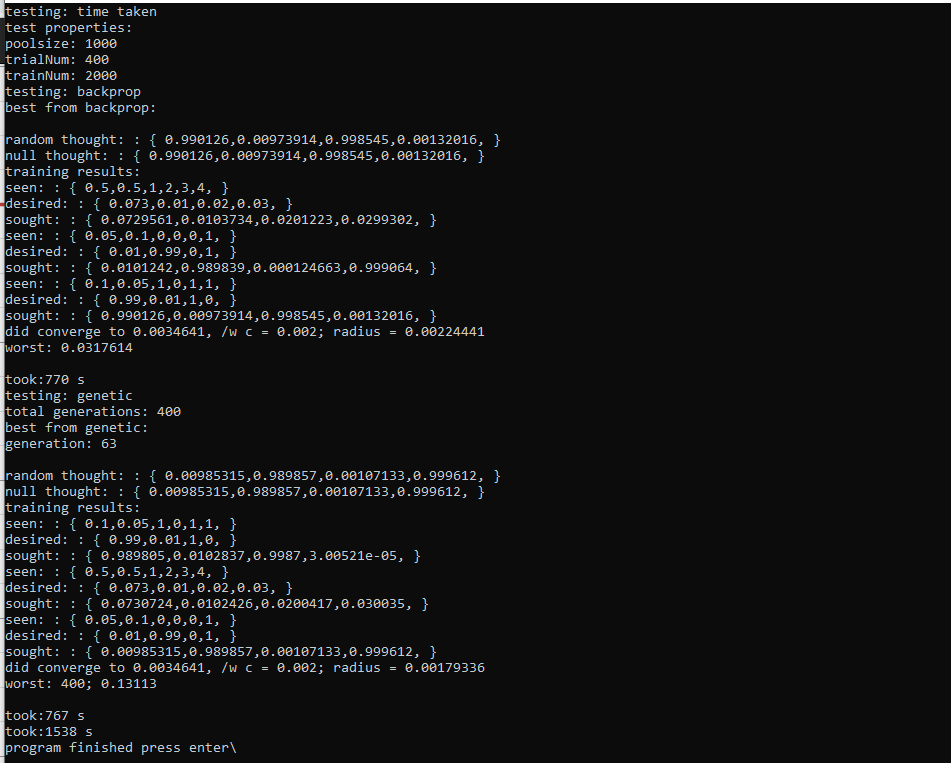This screenshot has height=763, width=951.
Task: Click the "best from genetic:" line
Action: (x=77, y=428)
